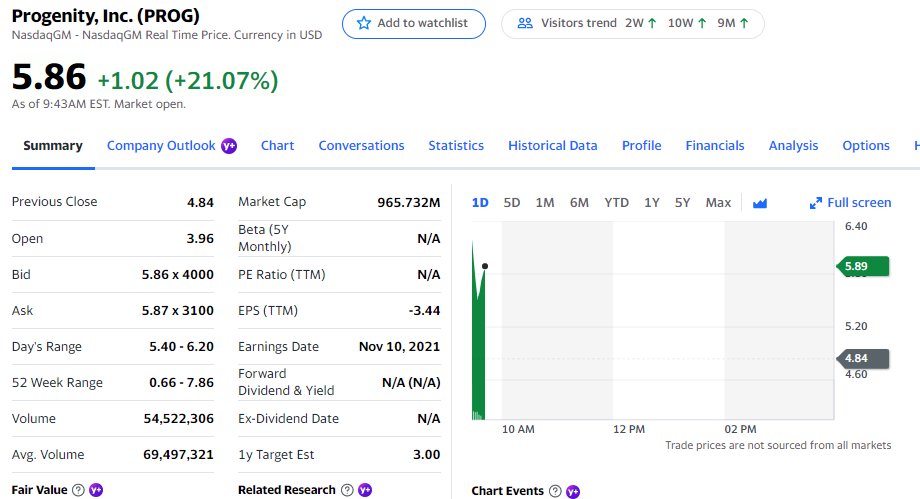Click the gray 4.84 previous close label
The width and height of the screenshot is (920, 499).
pos(862,358)
